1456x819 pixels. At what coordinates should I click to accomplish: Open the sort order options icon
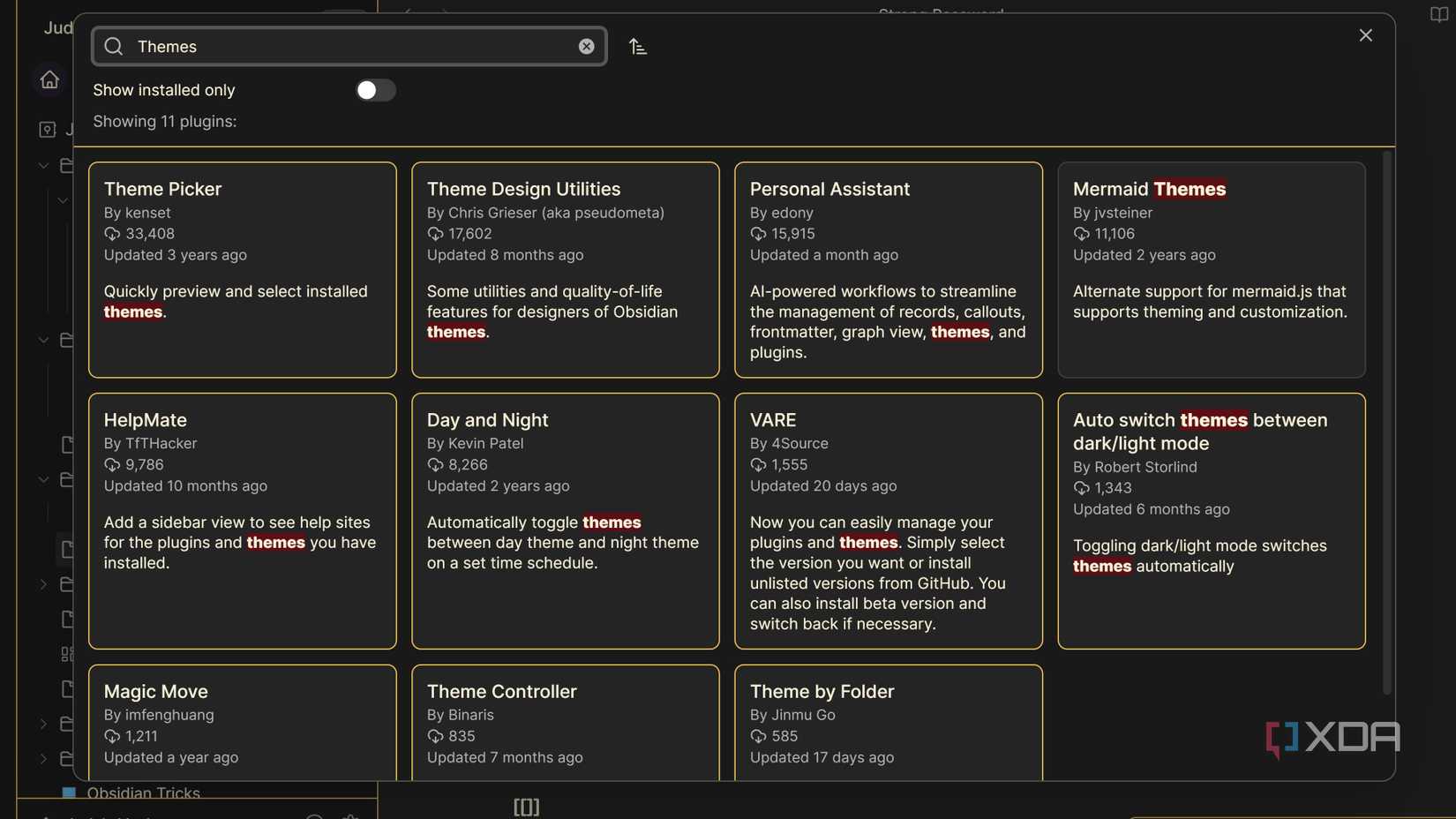pos(638,46)
